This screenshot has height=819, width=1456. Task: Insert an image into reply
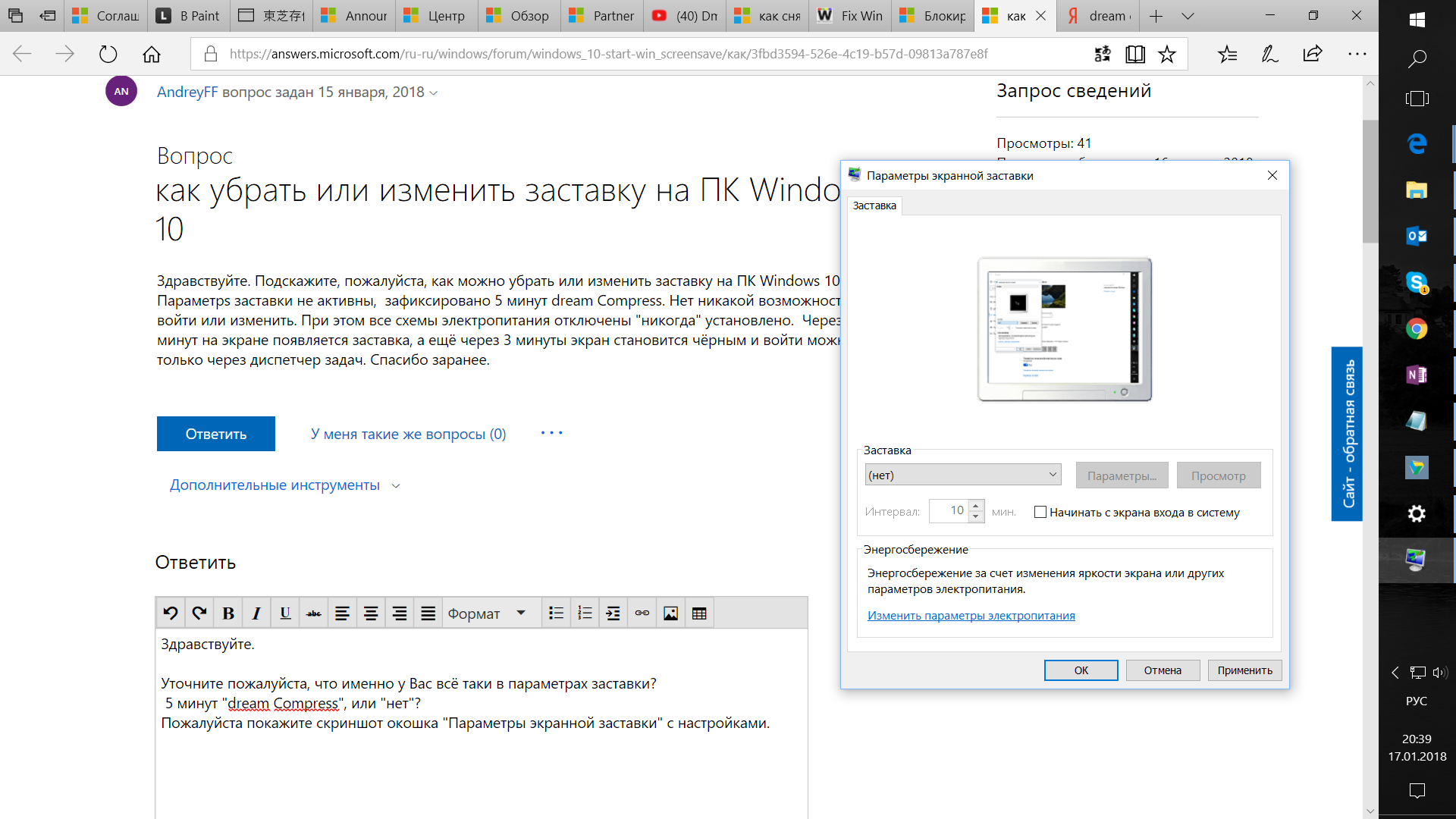[x=670, y=613]
